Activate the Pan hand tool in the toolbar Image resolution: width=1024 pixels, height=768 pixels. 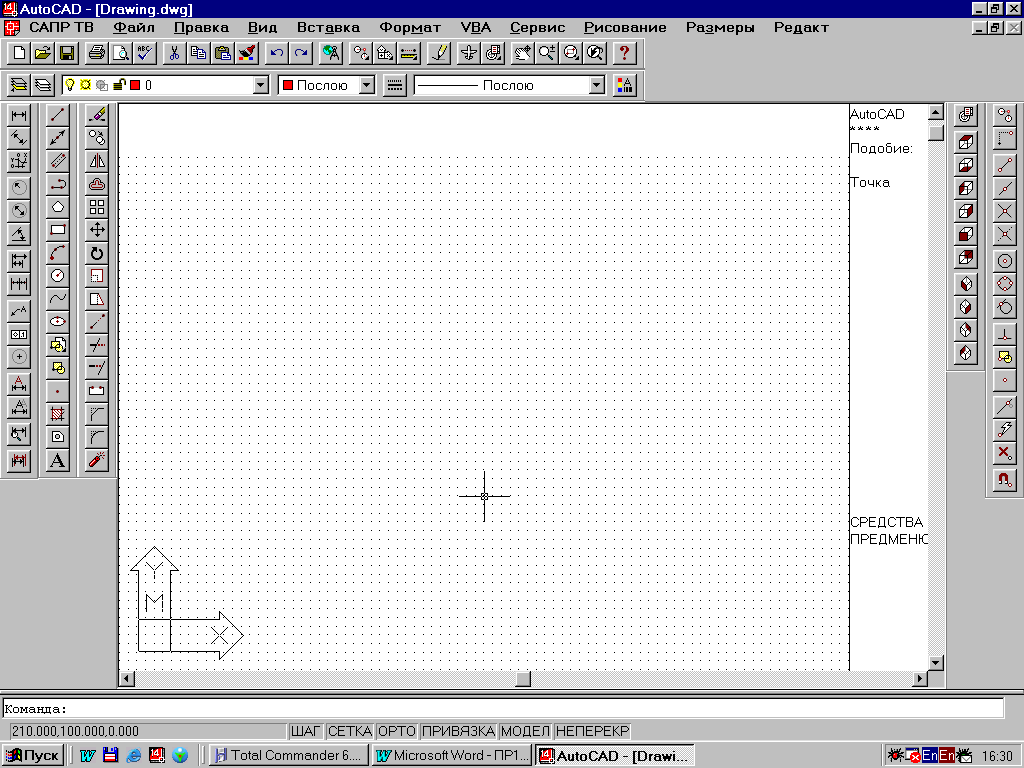tap(522, 53)
